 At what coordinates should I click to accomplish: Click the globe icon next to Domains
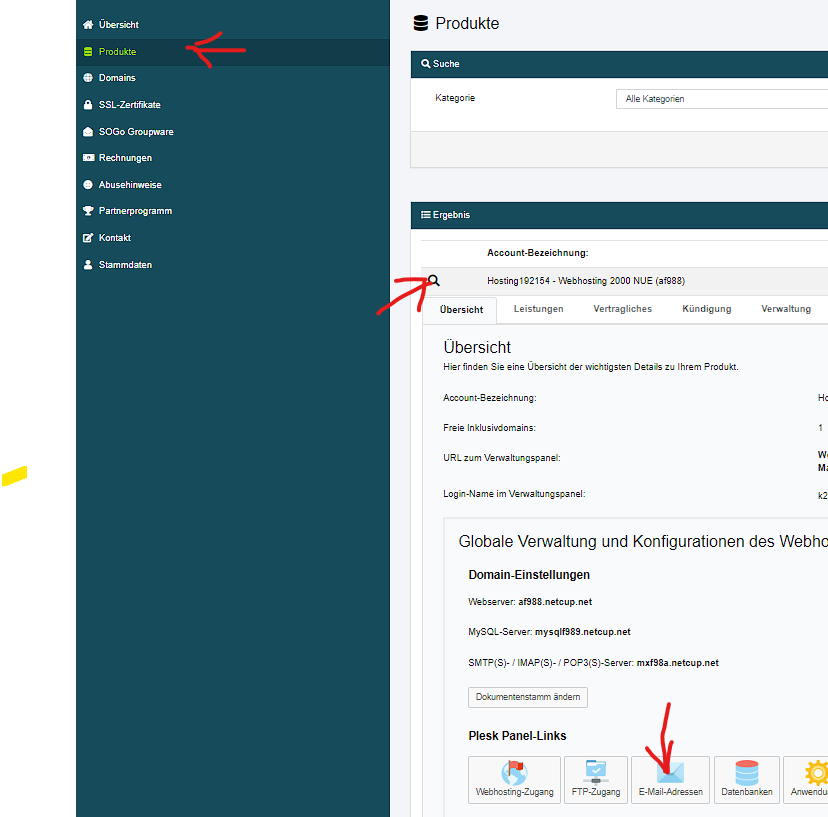click(88, 78)
